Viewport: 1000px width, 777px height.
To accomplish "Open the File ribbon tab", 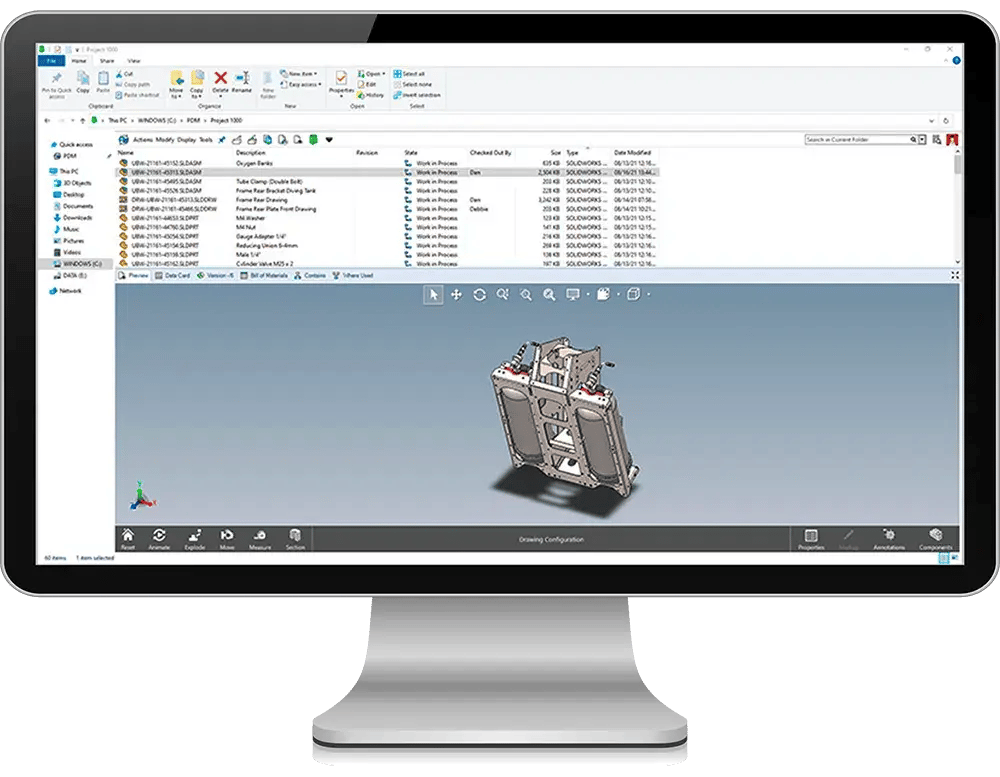I will [x=51, y=61].
